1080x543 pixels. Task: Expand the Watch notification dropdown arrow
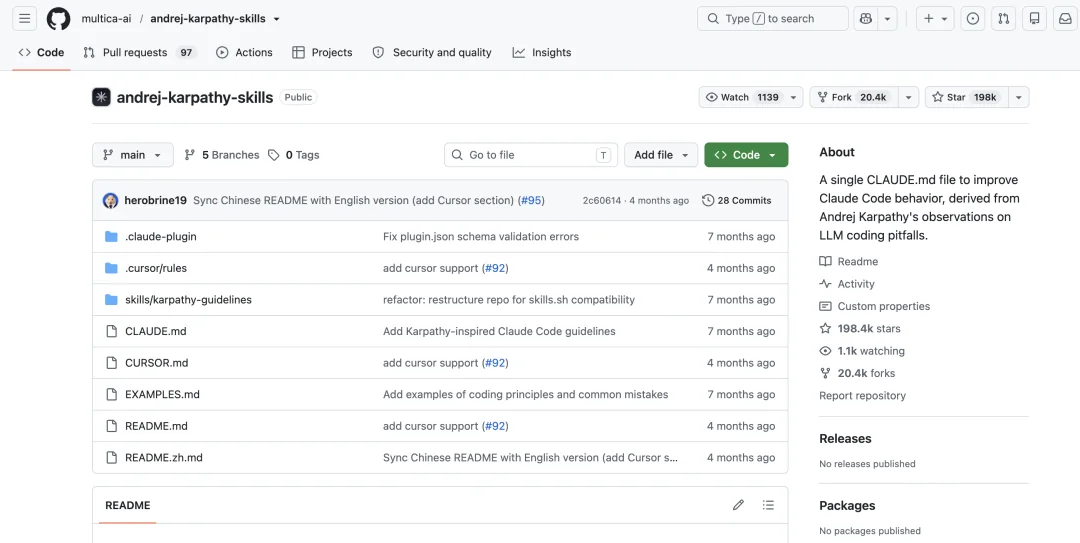[x=793, y=97]
